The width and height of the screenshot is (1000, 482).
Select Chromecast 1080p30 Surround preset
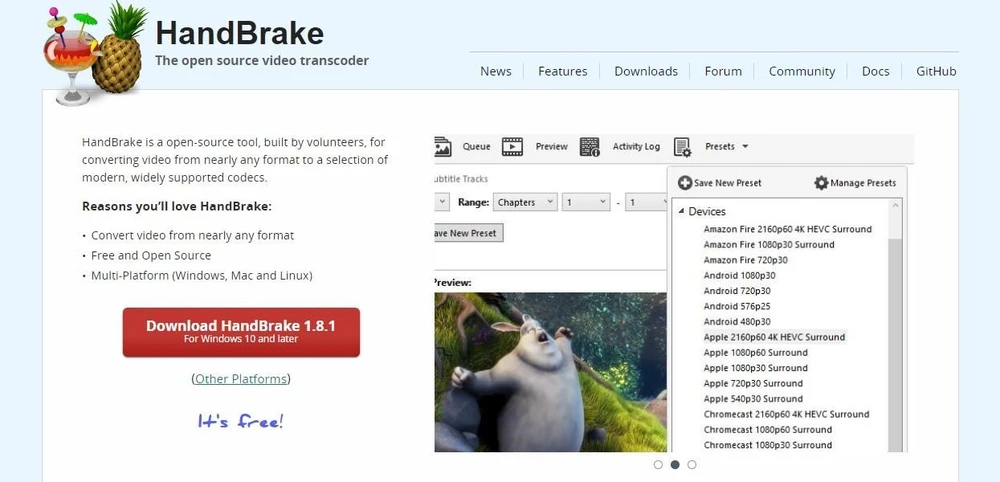tap(768, 445)
